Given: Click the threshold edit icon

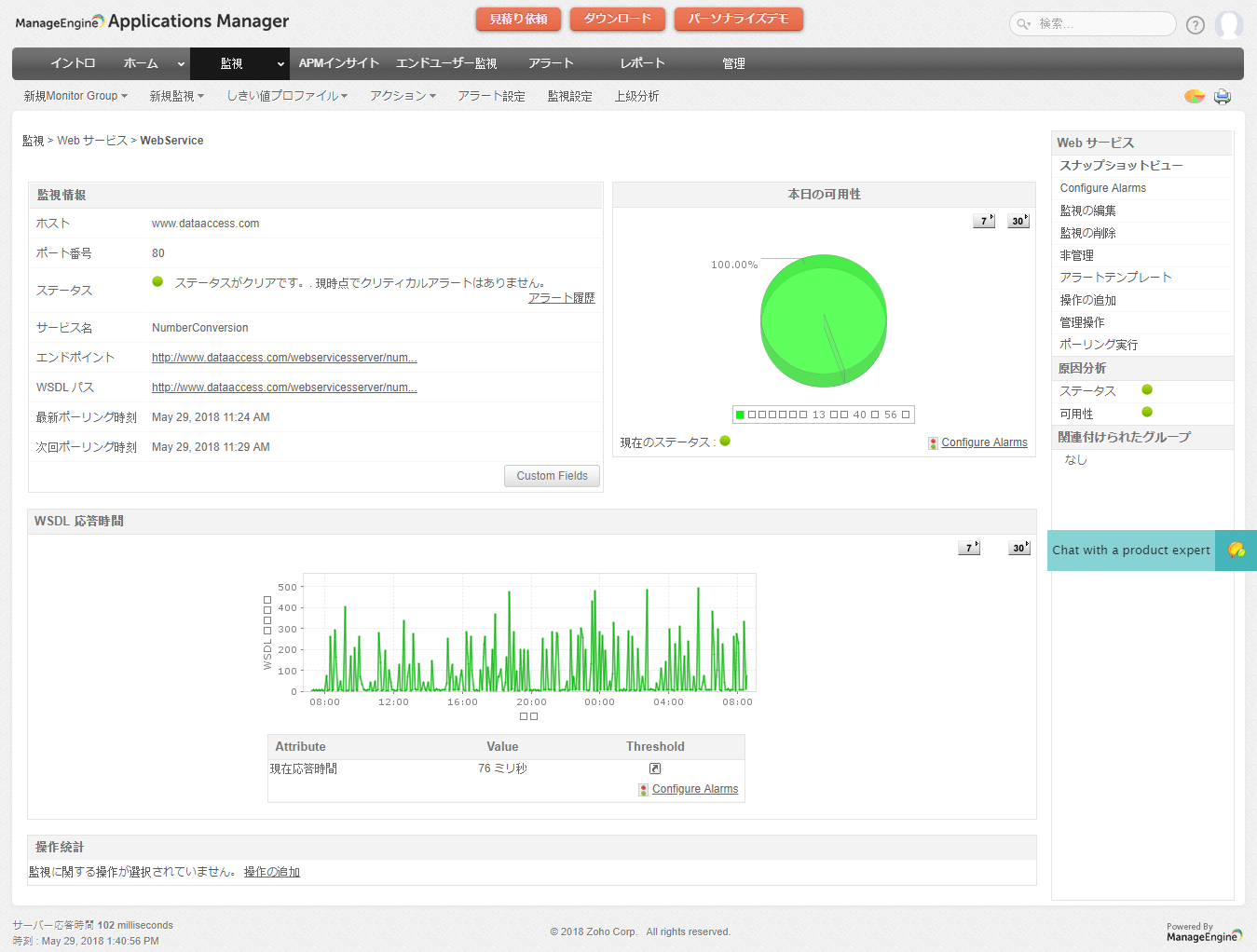Looking at the screenshot, I should [655, 768].
